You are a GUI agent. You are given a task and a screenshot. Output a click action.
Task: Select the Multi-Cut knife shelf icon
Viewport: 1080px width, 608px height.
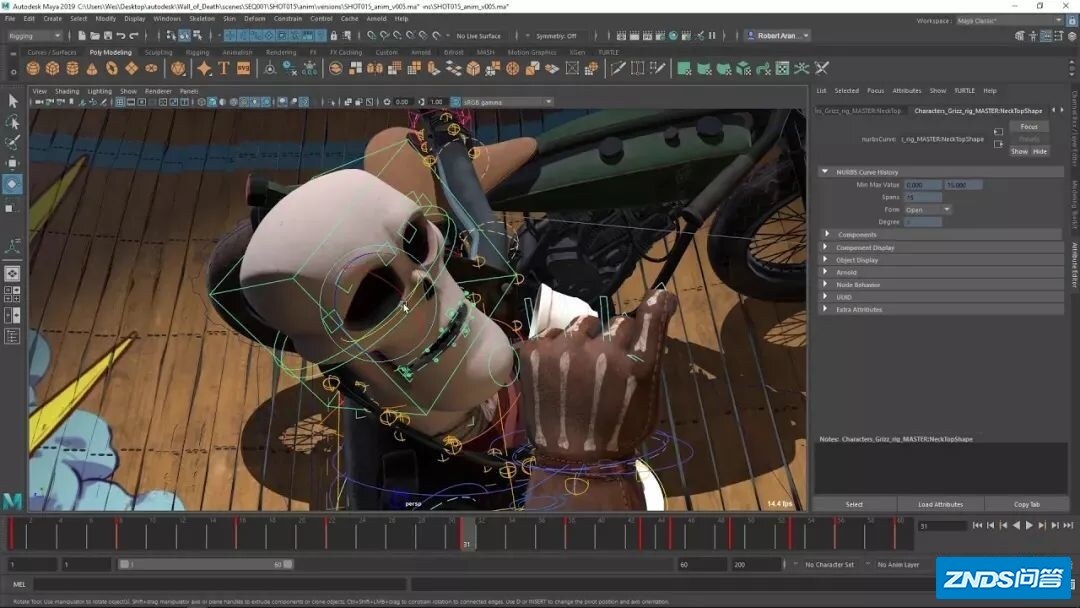click(x=618, y=68)
